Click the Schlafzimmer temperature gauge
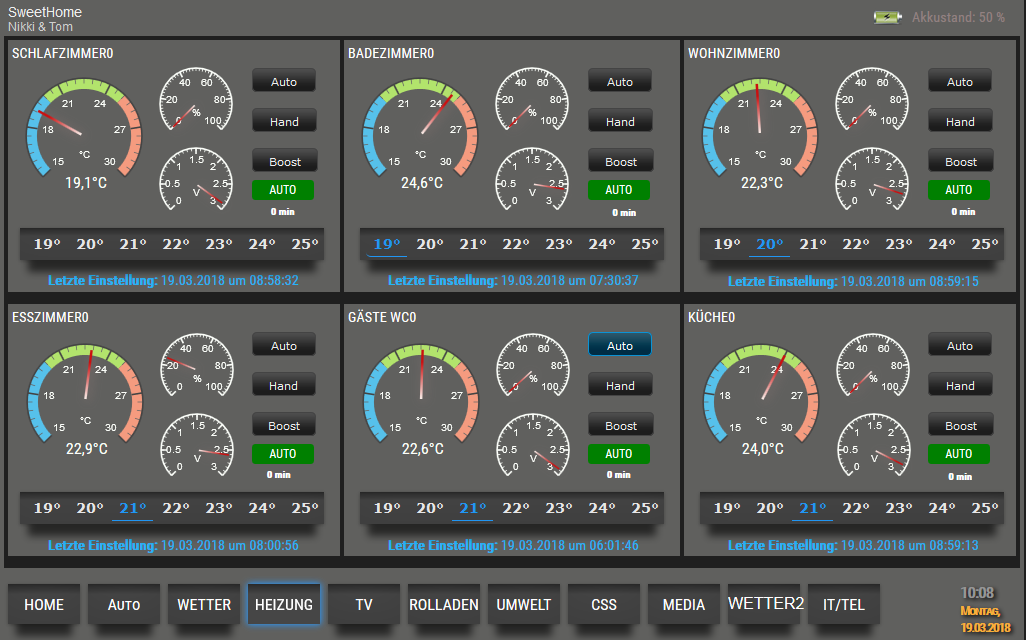 (85, 128)
